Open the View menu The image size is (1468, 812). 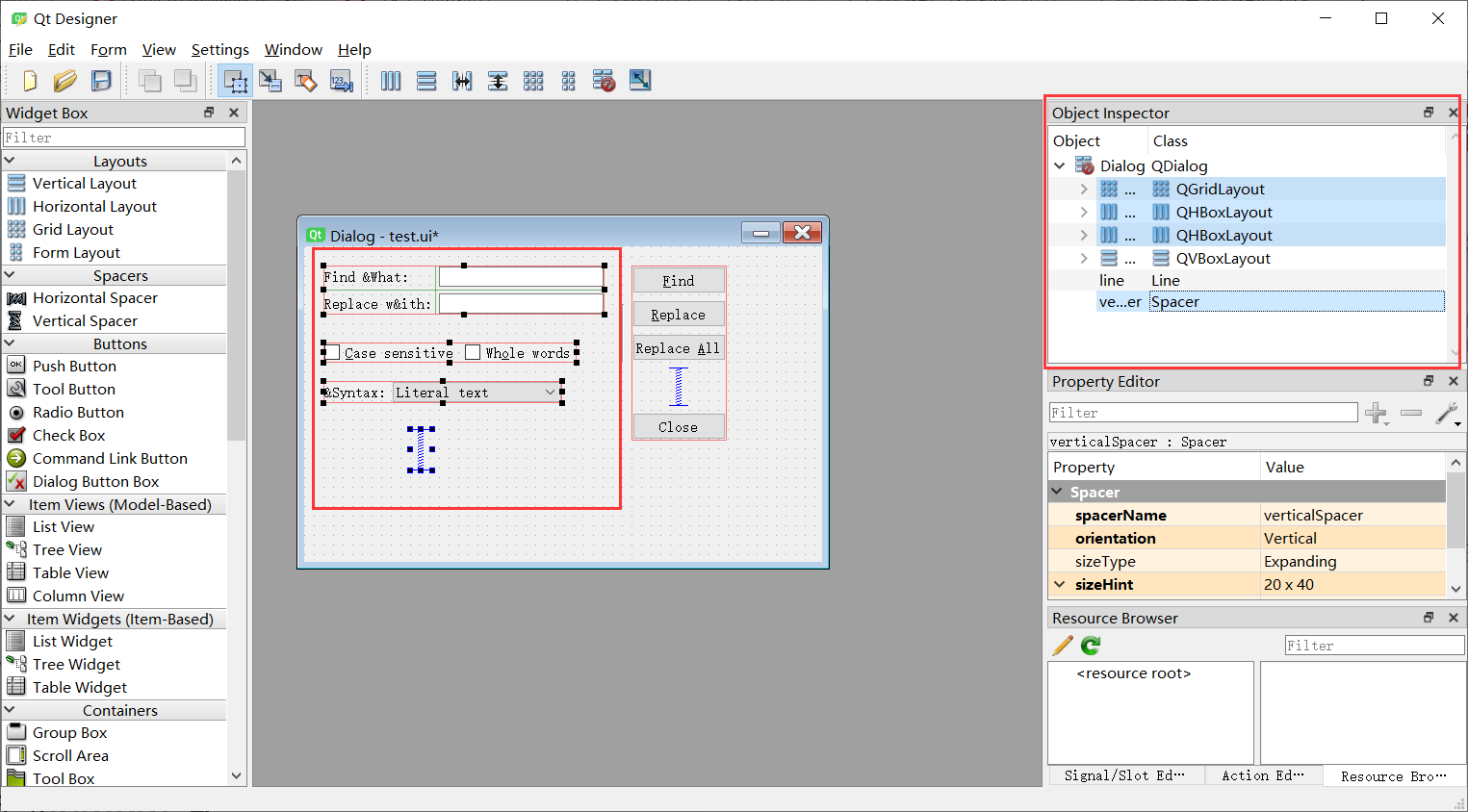click(159, 49)
